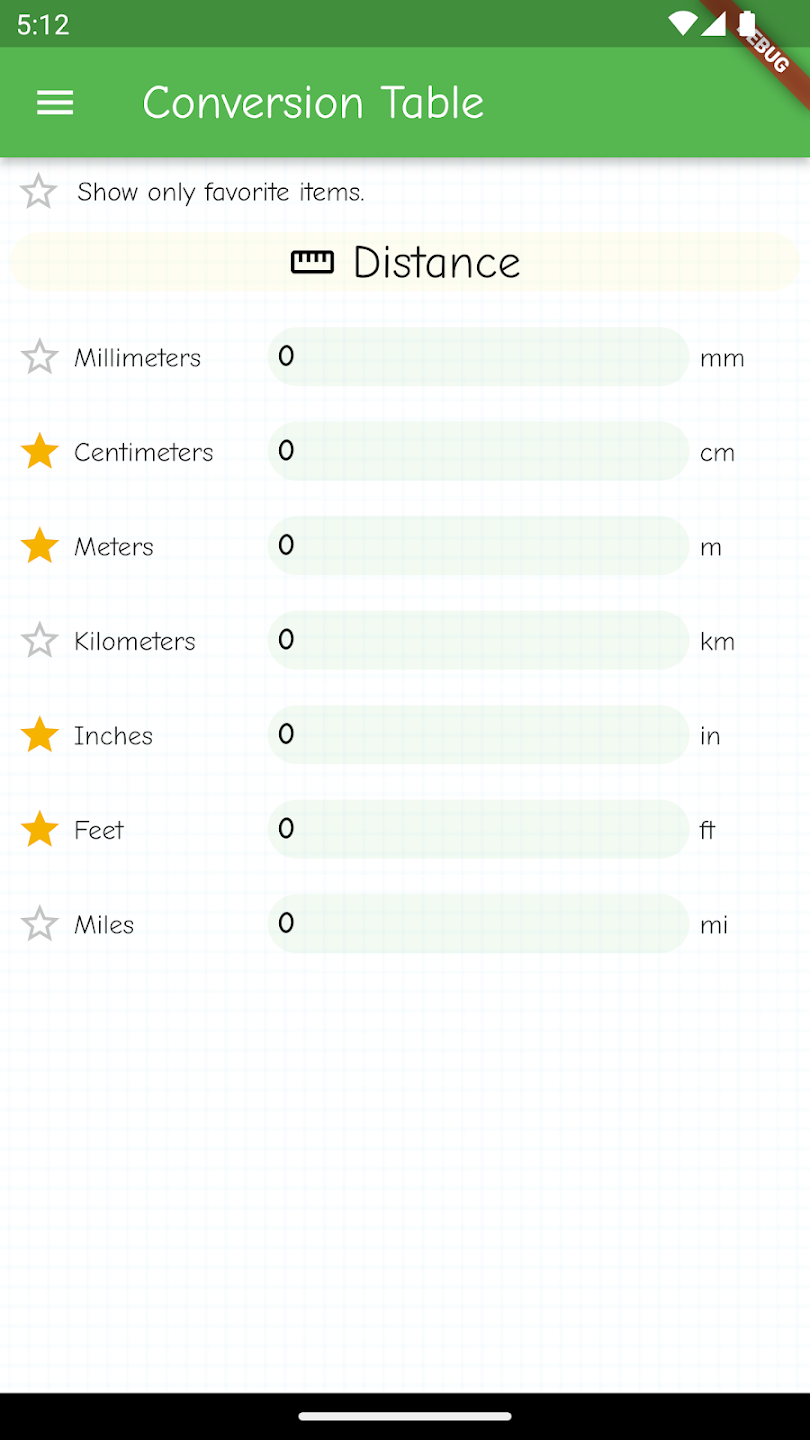Select the Inches value input field
Viewport: 810px width, 1440px height.
pos(477,734)
